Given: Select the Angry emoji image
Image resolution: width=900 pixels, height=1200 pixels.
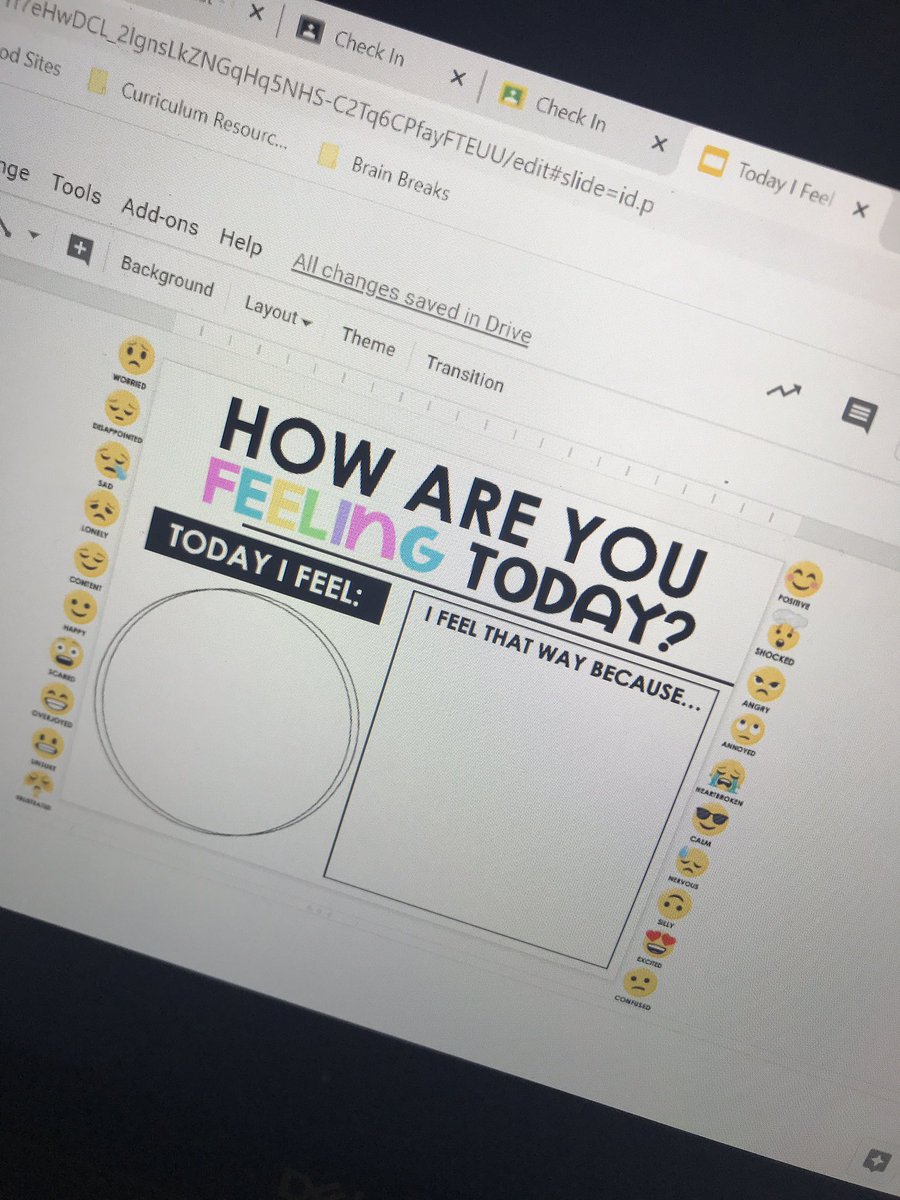Looking at the screenshot, I should 766,685.
